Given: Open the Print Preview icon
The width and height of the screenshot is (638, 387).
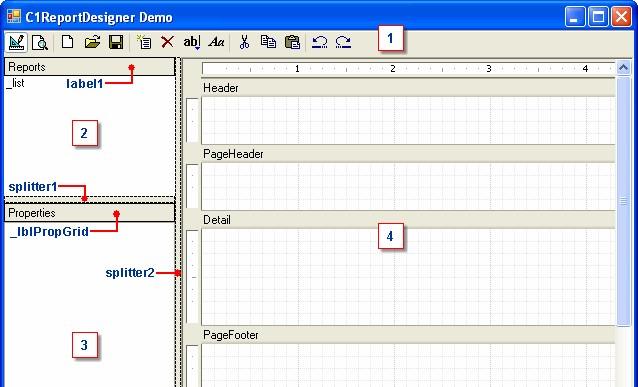Looking at the screenshot, I should (40, 42).
